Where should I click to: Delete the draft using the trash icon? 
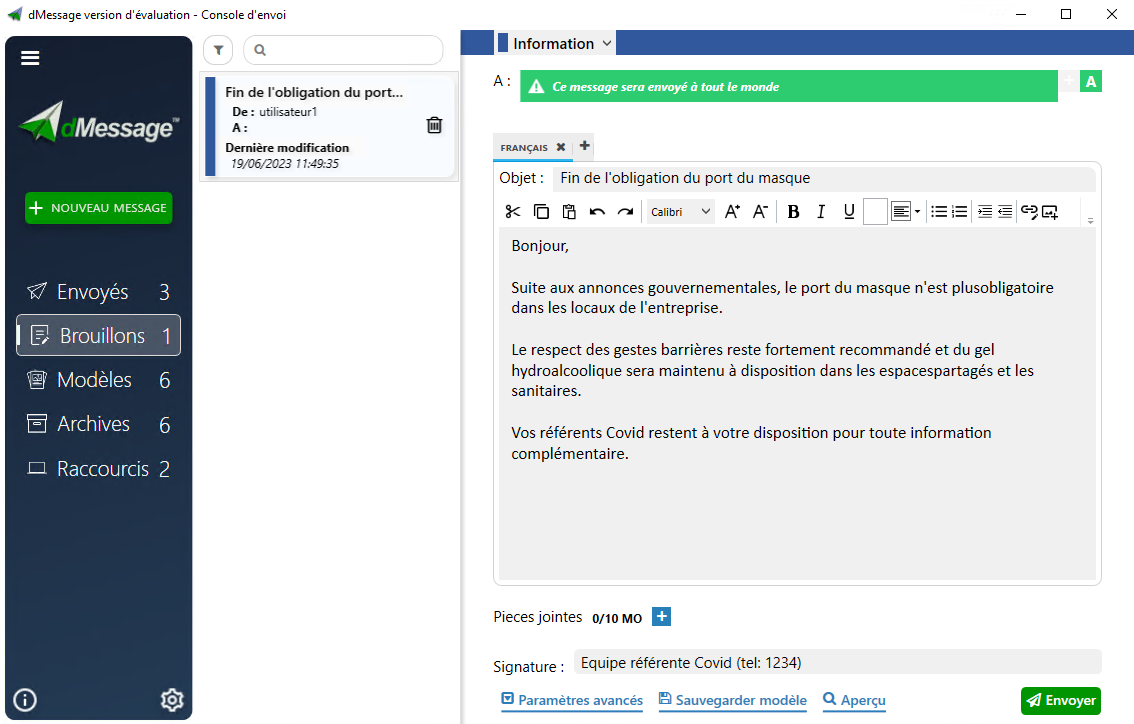pyautogui.click(x=433, y=124)
